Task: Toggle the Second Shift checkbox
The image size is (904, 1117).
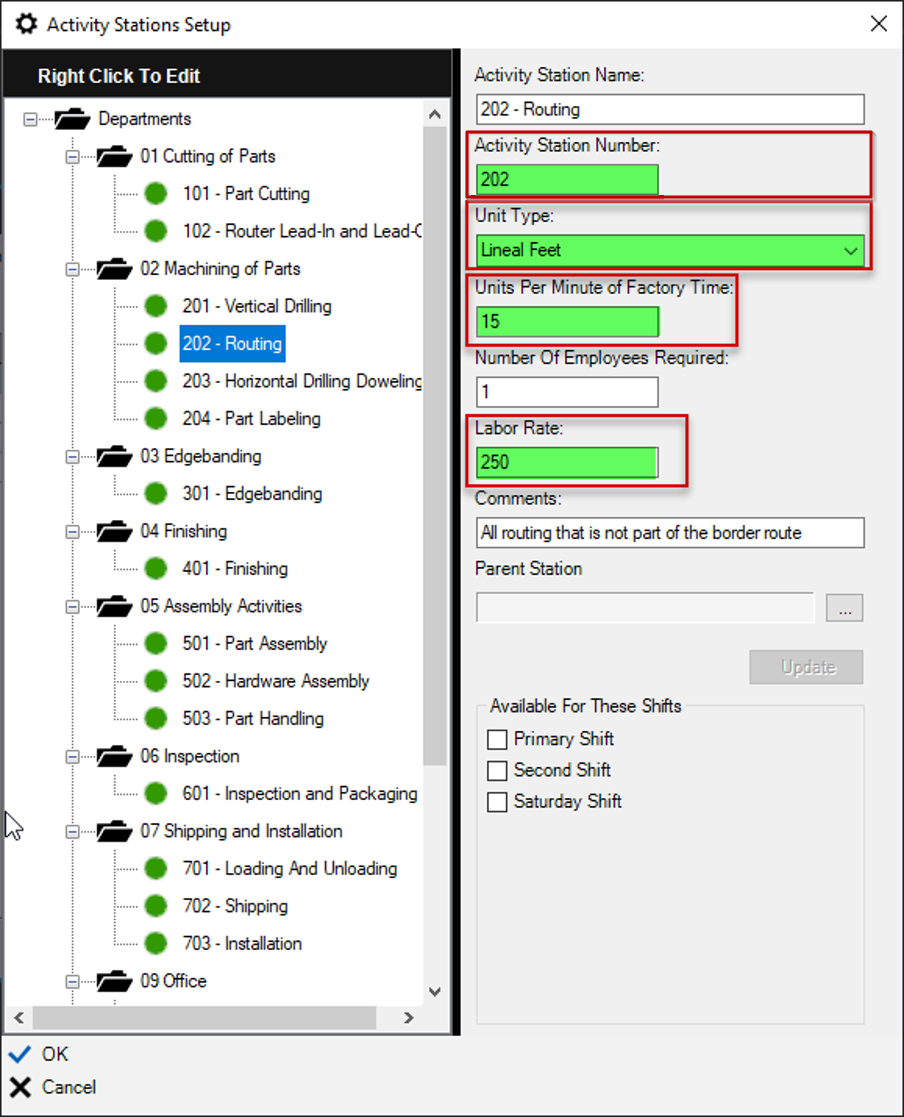Action: (x=497, y=771)
